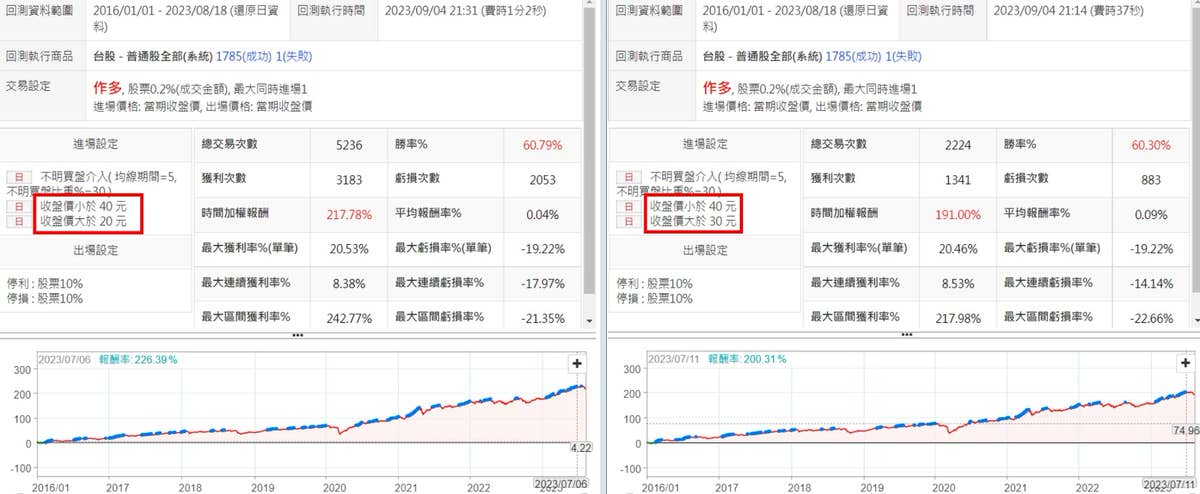Click 日 icon beside right 不明買盤介入 condition

[627, 176]
